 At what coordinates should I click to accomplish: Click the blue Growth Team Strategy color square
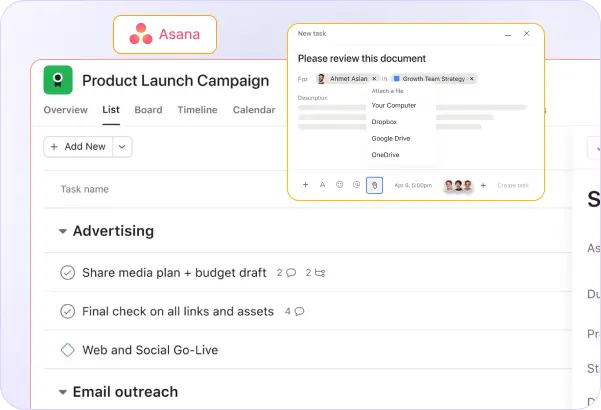[397, 79]
